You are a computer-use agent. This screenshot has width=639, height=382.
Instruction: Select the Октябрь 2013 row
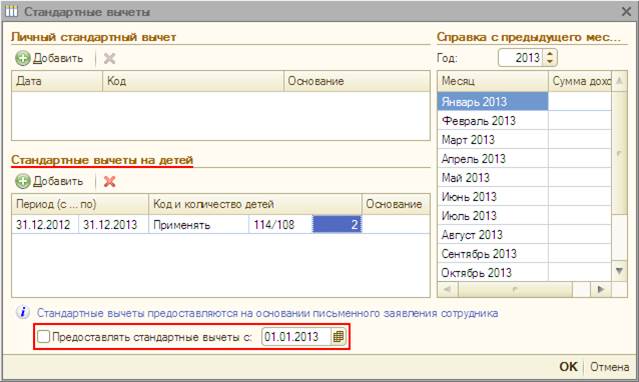pos(524,272)
